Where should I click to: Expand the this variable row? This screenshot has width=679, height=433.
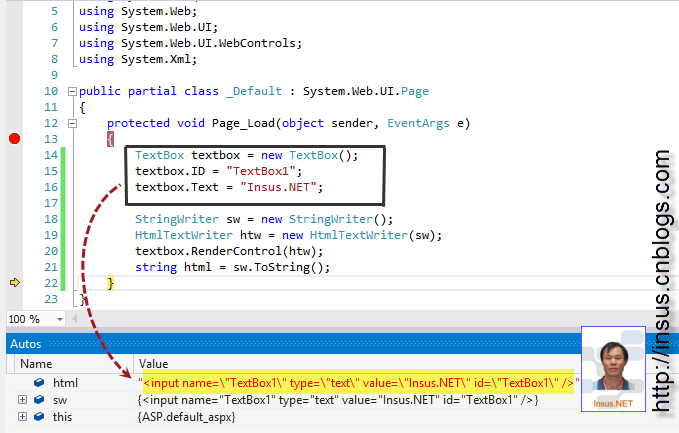[x=23, y=417]
